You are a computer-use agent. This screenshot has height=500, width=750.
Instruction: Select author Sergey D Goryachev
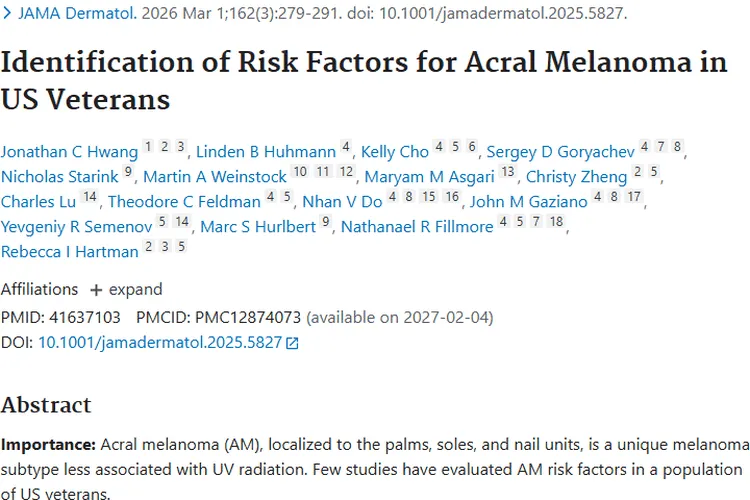tap(560, 152)
